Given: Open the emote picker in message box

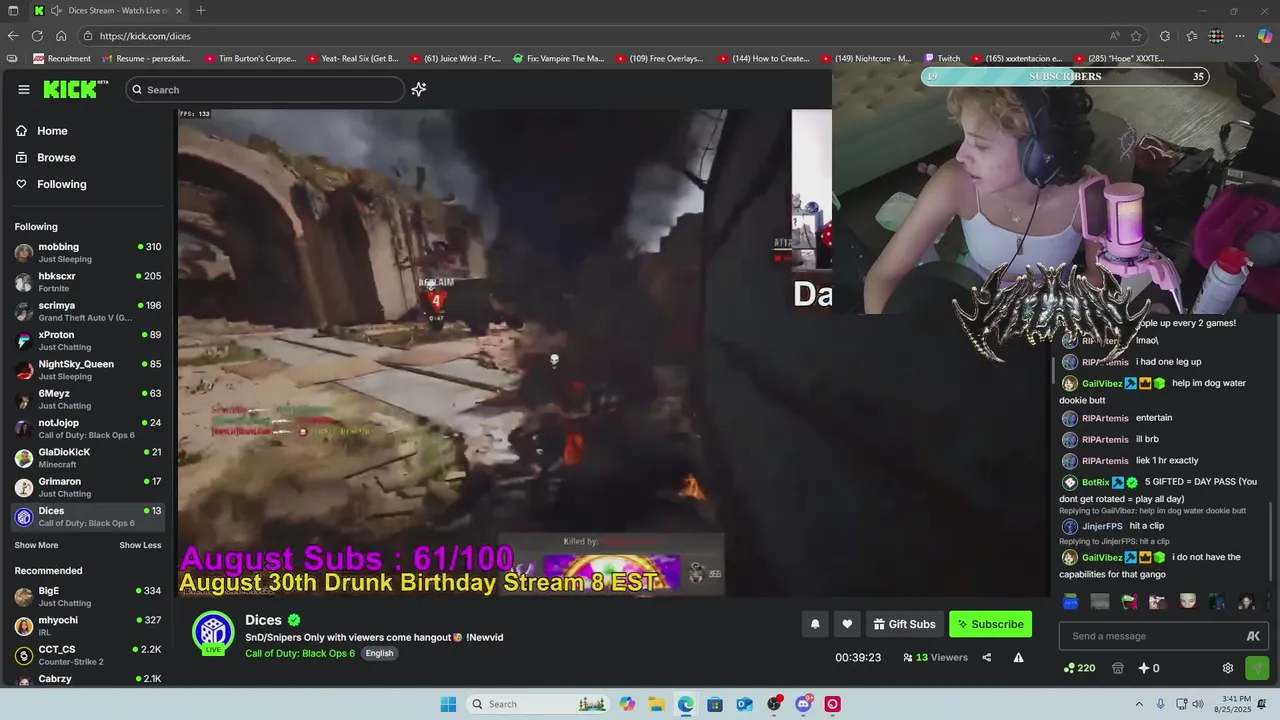Looking at the screenshot, I should (x=1253, y=636).
